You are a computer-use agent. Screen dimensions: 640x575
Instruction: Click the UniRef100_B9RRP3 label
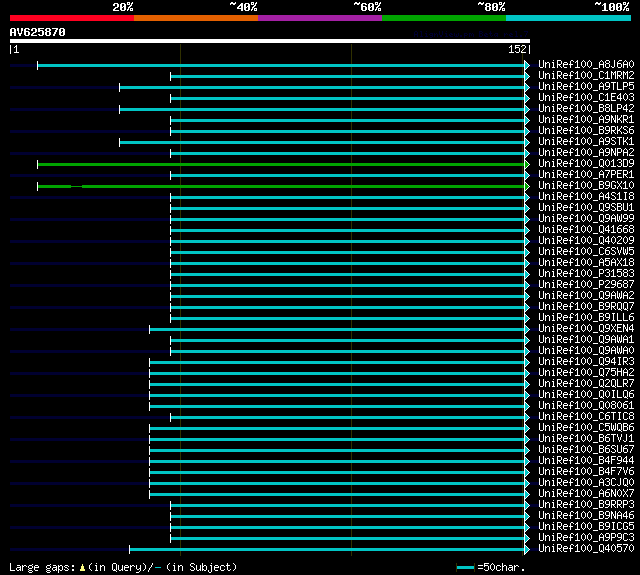click(x=586, y=505)
